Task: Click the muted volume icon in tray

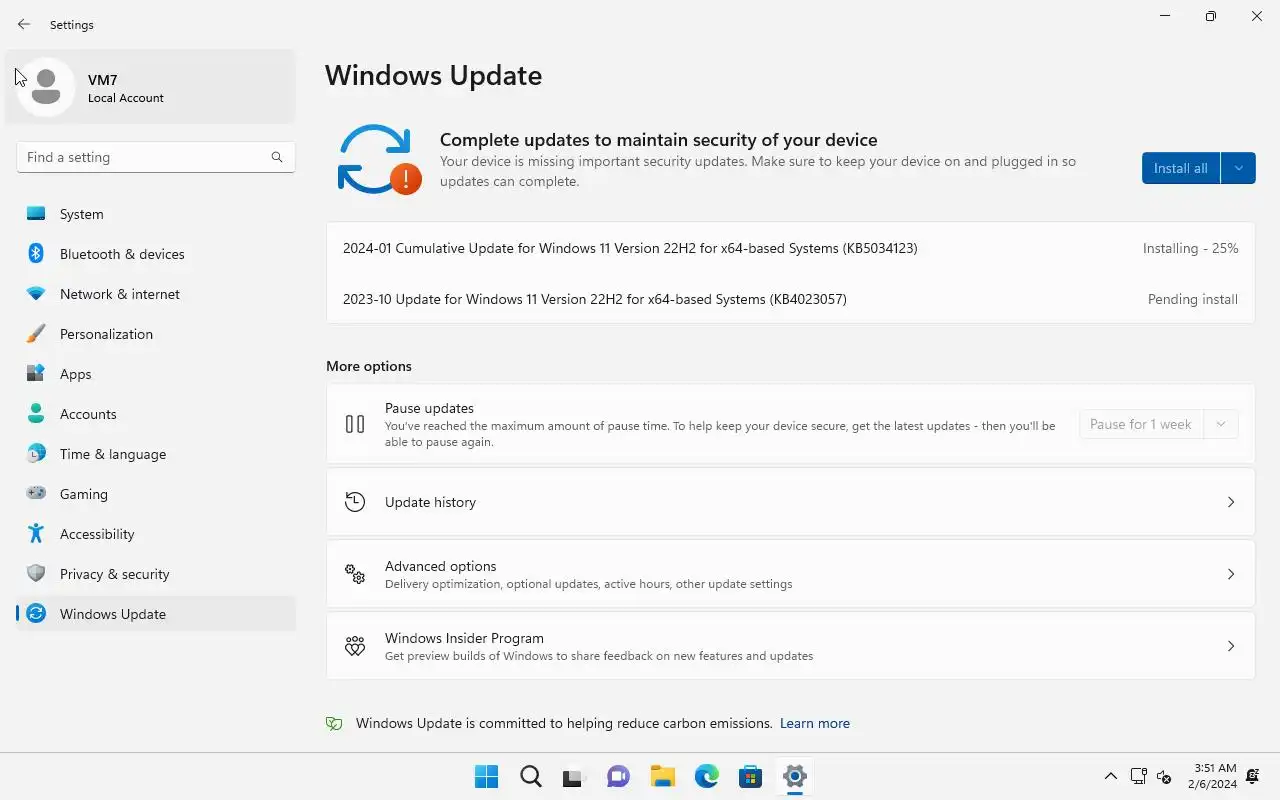Action: [x=1164, y=776]
